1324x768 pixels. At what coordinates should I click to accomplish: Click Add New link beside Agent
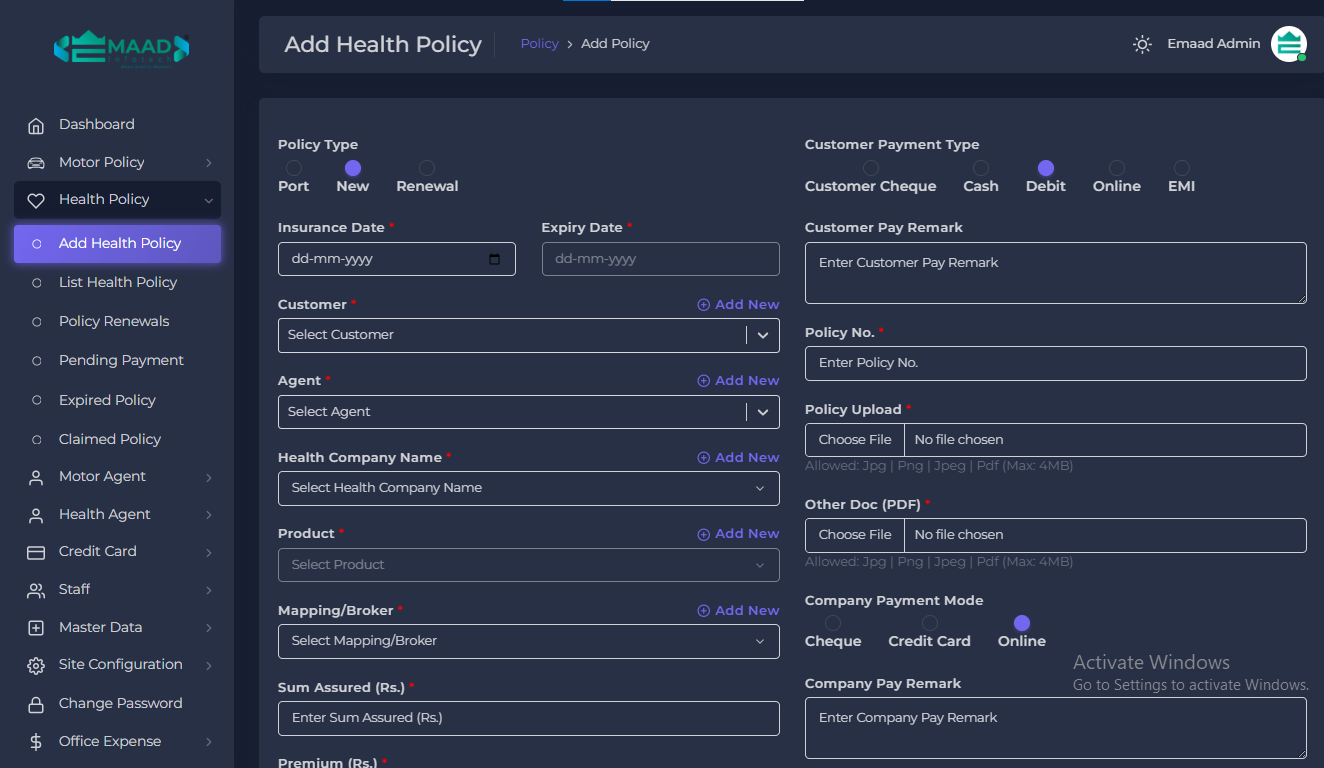738,381
